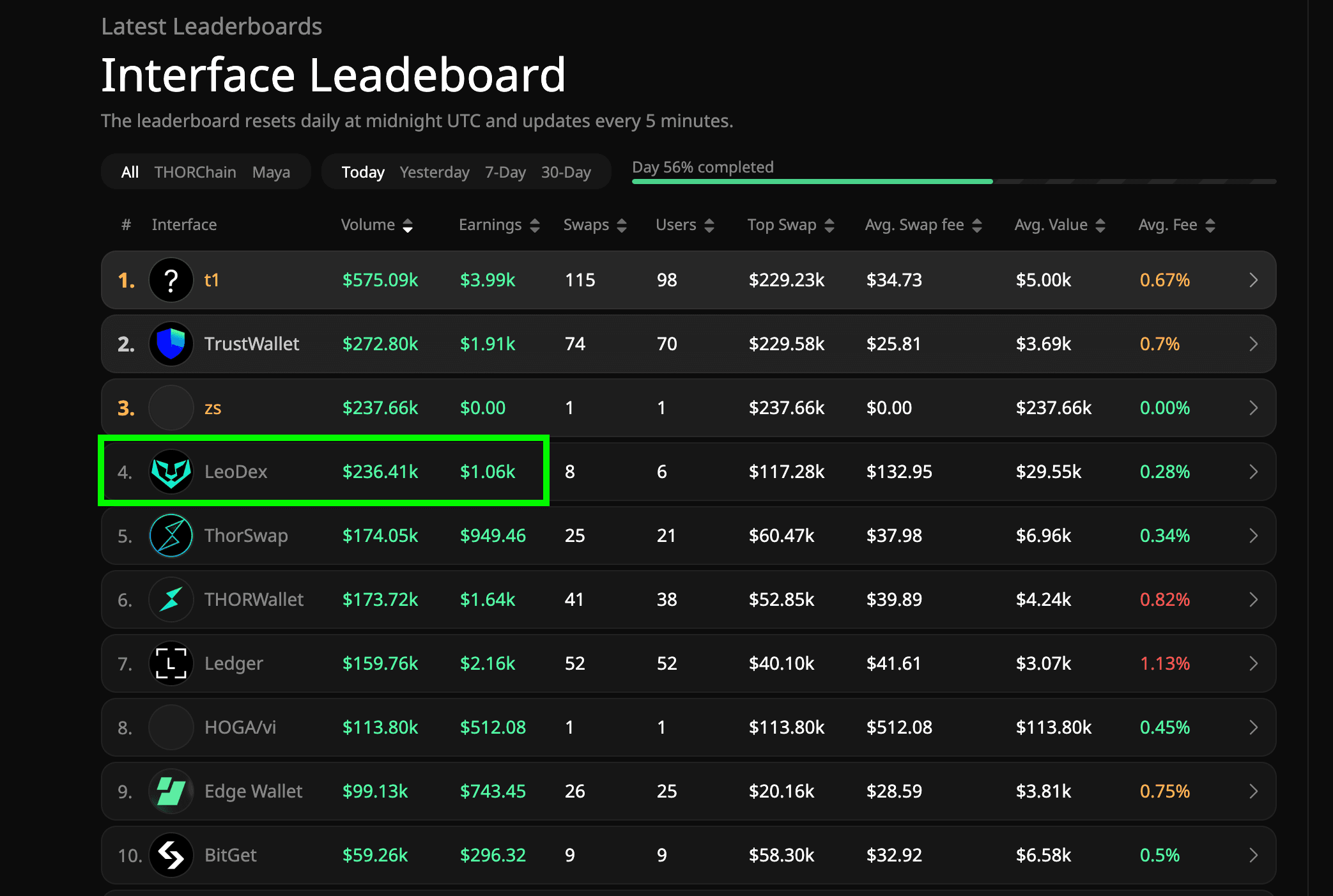Sort by Avg. Value arrows
This screenshot has height=896, width=1333.
coord(1100,226)
